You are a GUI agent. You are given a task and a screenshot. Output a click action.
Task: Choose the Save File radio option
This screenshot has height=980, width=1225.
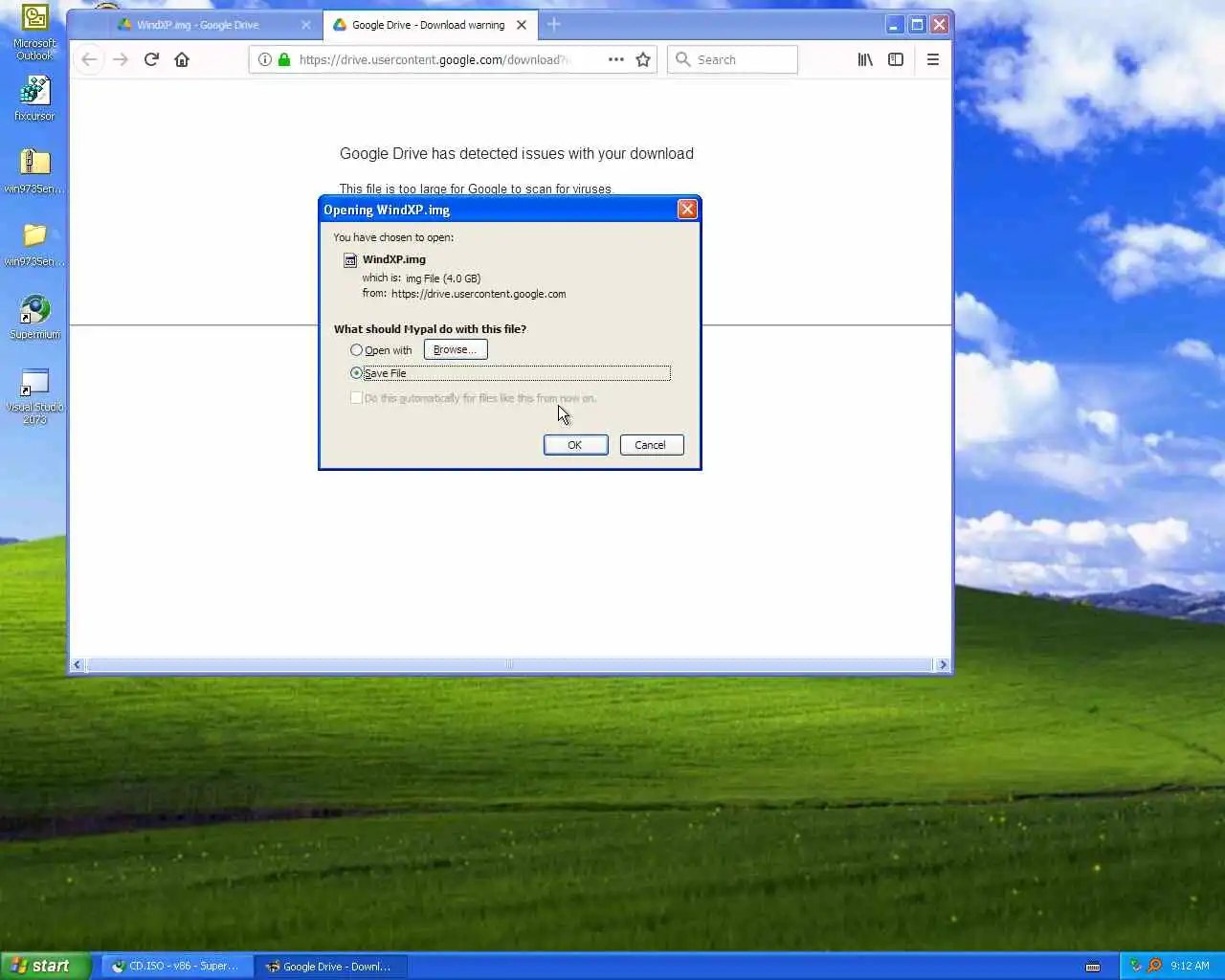click(356, 373)
